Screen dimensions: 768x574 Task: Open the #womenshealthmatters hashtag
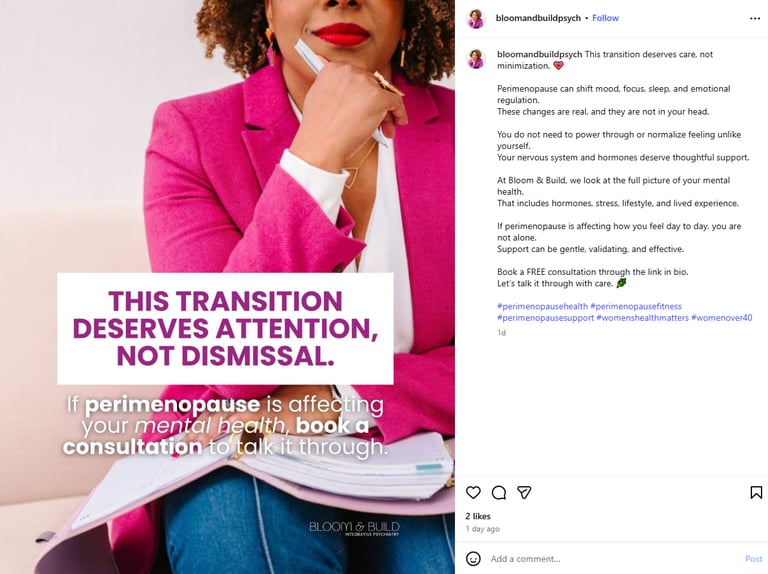click(642, 317)
